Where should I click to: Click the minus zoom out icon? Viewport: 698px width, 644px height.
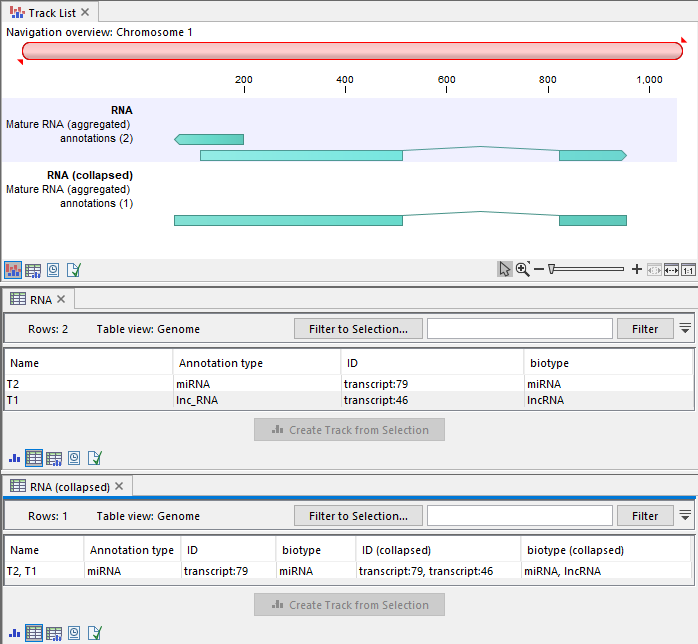coord(538,269)
